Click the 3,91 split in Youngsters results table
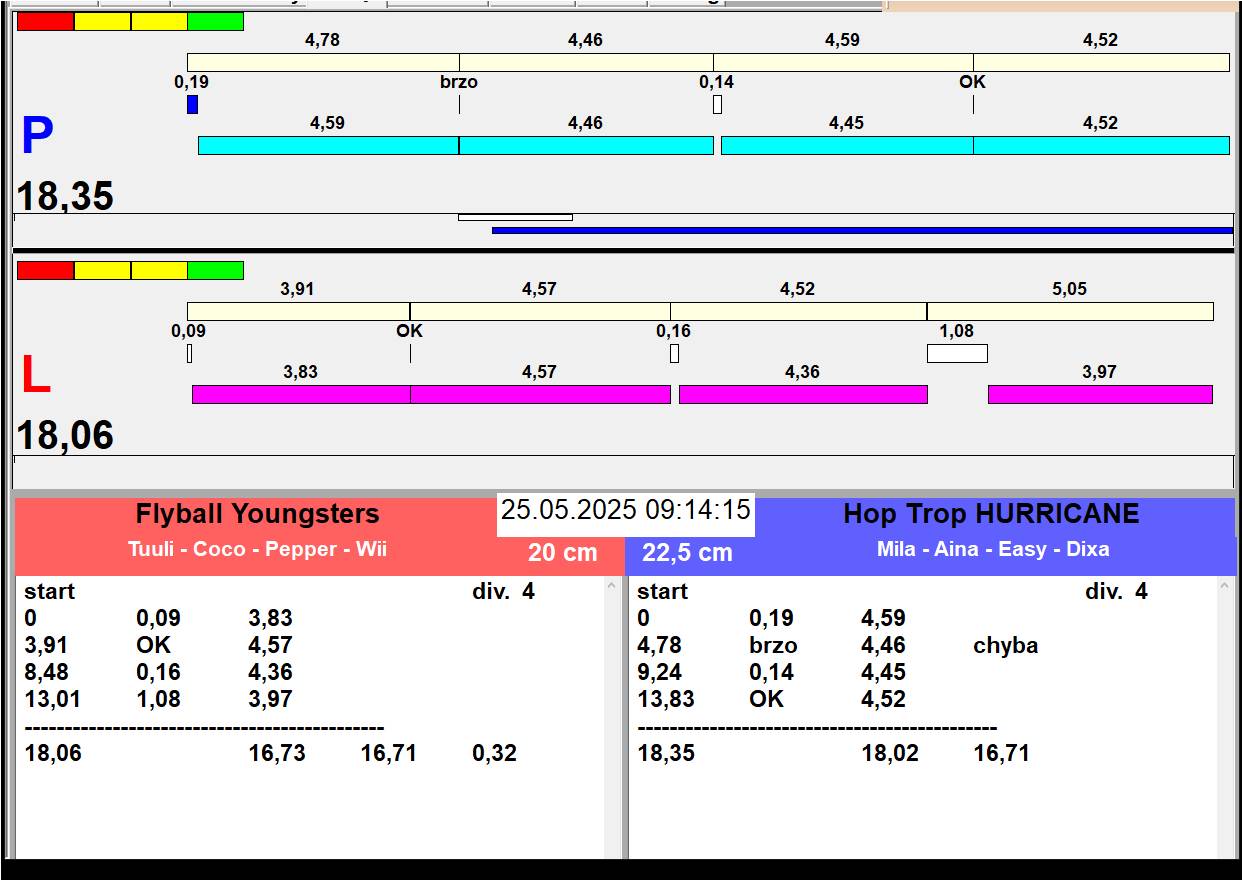This screenshot has height=880, width=1242. click(46, 645)
